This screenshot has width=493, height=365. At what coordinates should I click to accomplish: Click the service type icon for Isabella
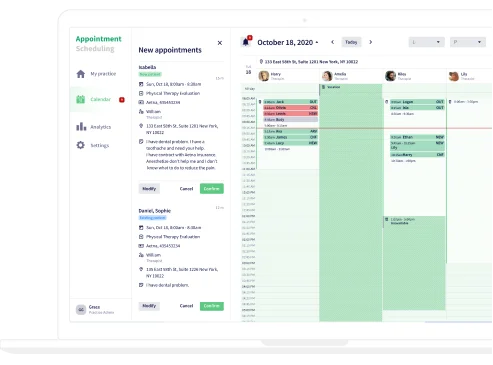pyautogui.click(x=141, y=93)
